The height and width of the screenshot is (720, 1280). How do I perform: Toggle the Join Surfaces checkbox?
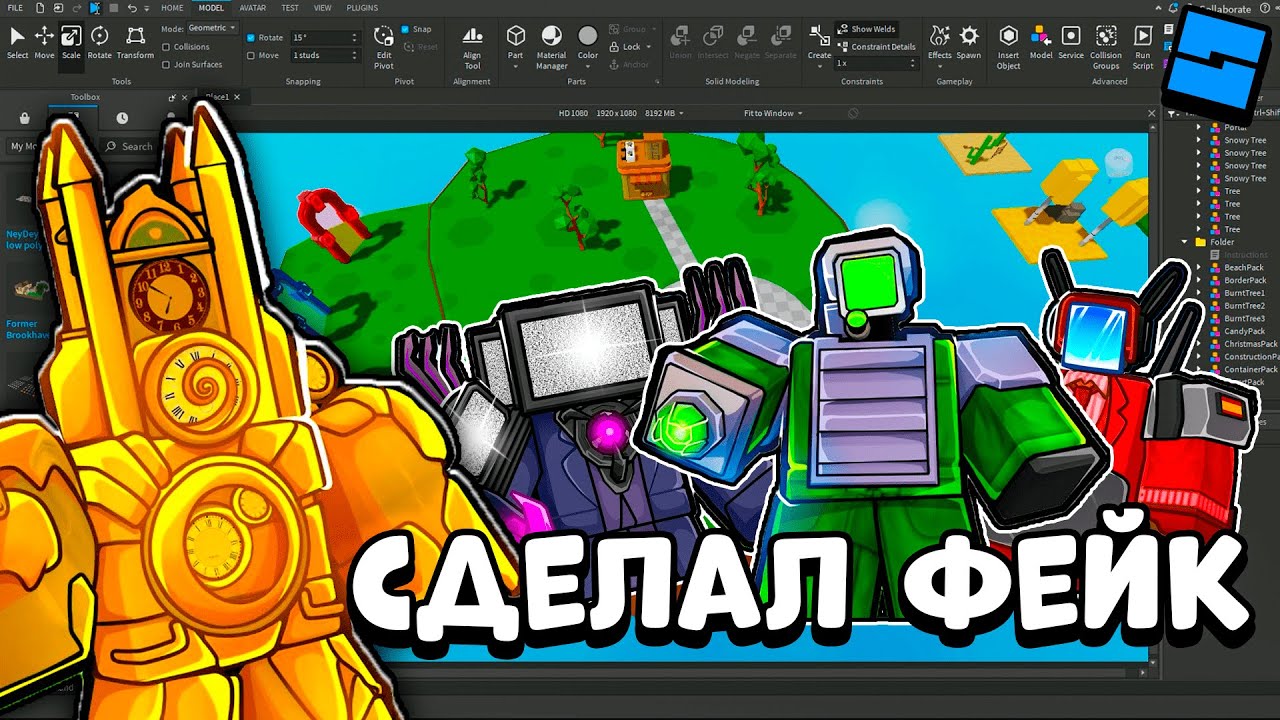(166, 64)
